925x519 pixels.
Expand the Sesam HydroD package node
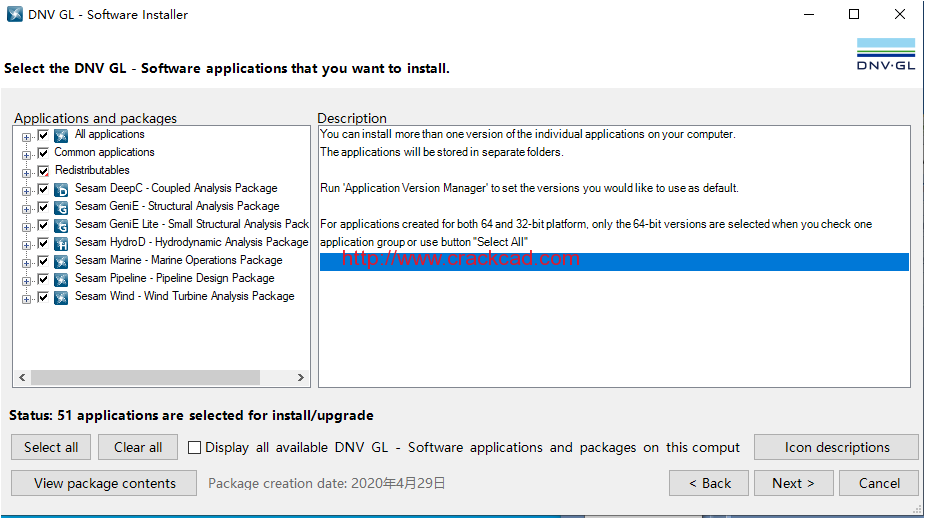26,245
